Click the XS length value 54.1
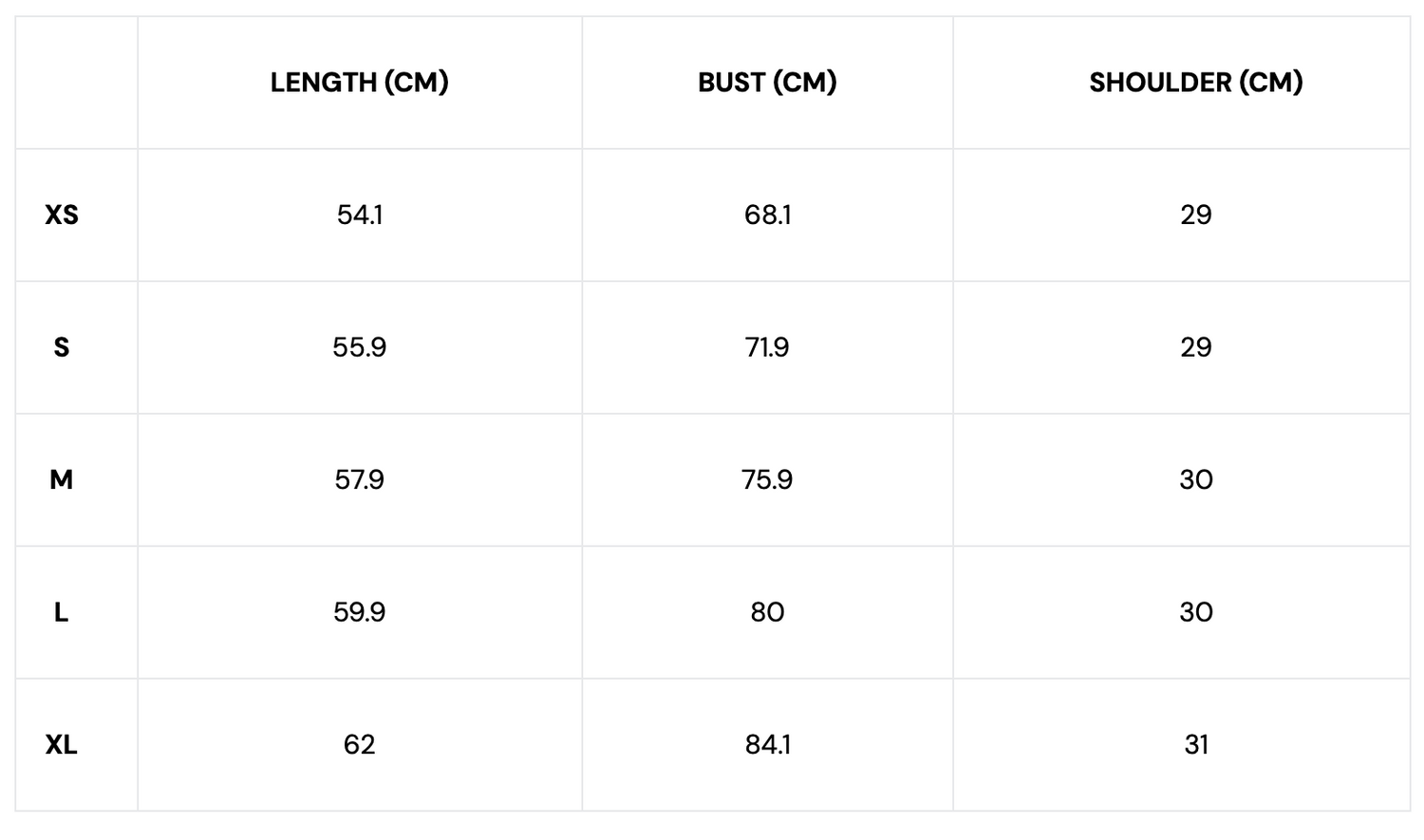 pyautogui.click(x=359, y=215)
